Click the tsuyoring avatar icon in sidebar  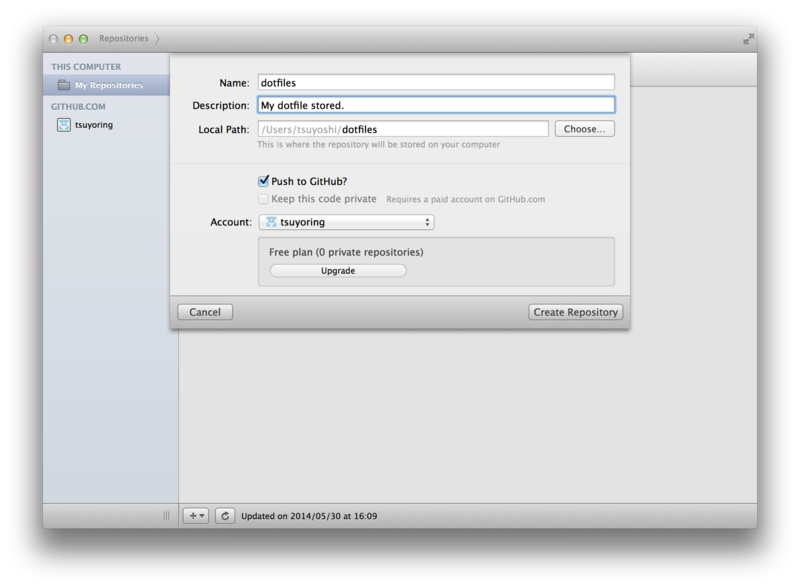(64, 125)
